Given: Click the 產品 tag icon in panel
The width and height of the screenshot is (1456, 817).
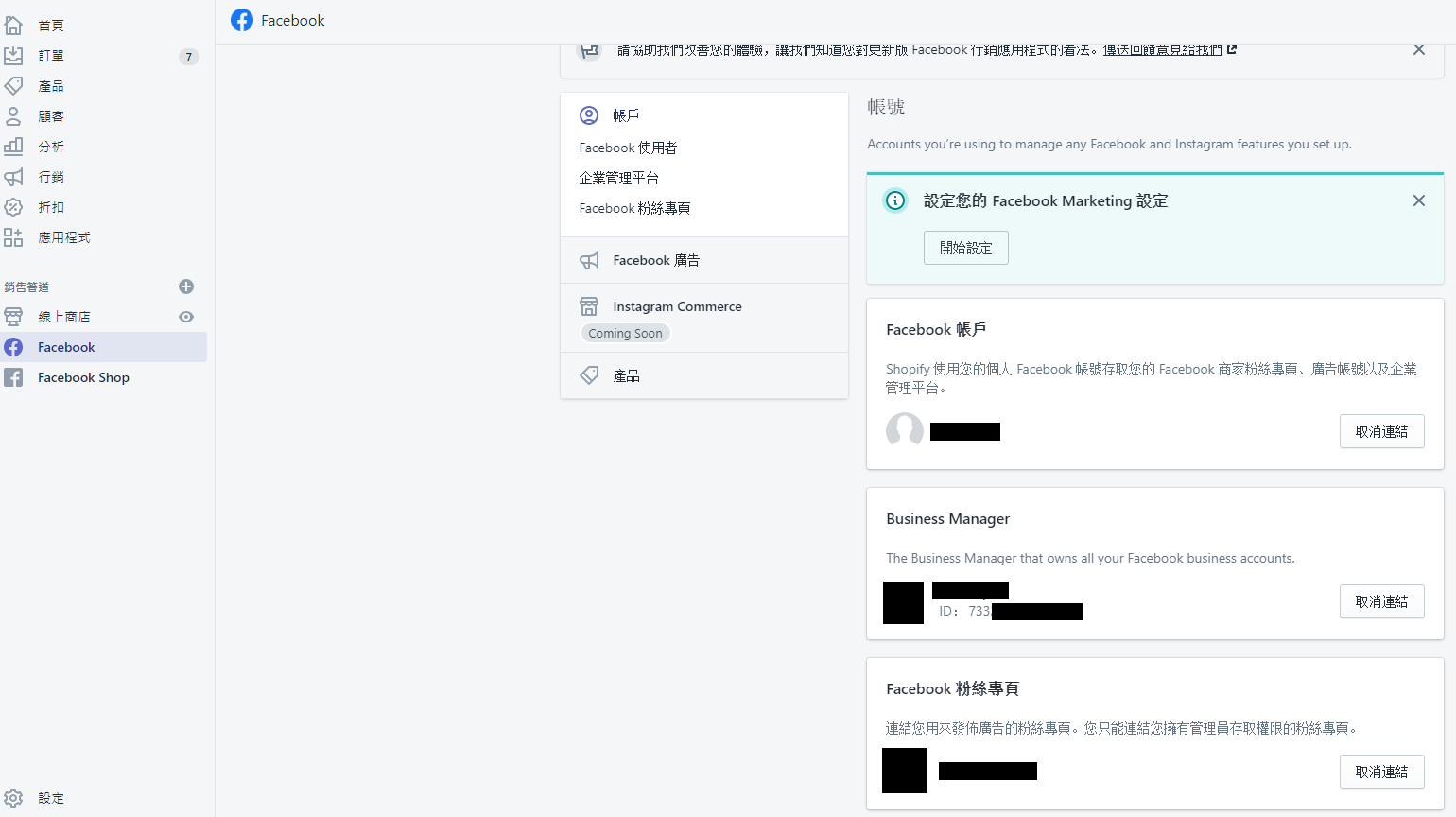Looking at the screenshot, I should [x=589, y=375].
